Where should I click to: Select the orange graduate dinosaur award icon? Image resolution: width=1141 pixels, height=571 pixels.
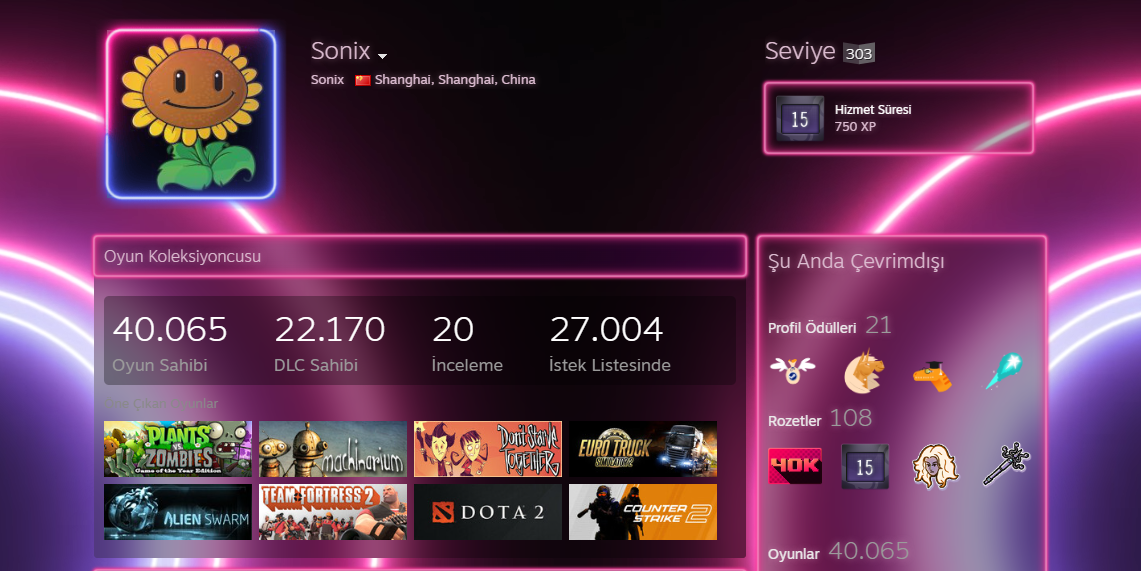coord(934,375)
